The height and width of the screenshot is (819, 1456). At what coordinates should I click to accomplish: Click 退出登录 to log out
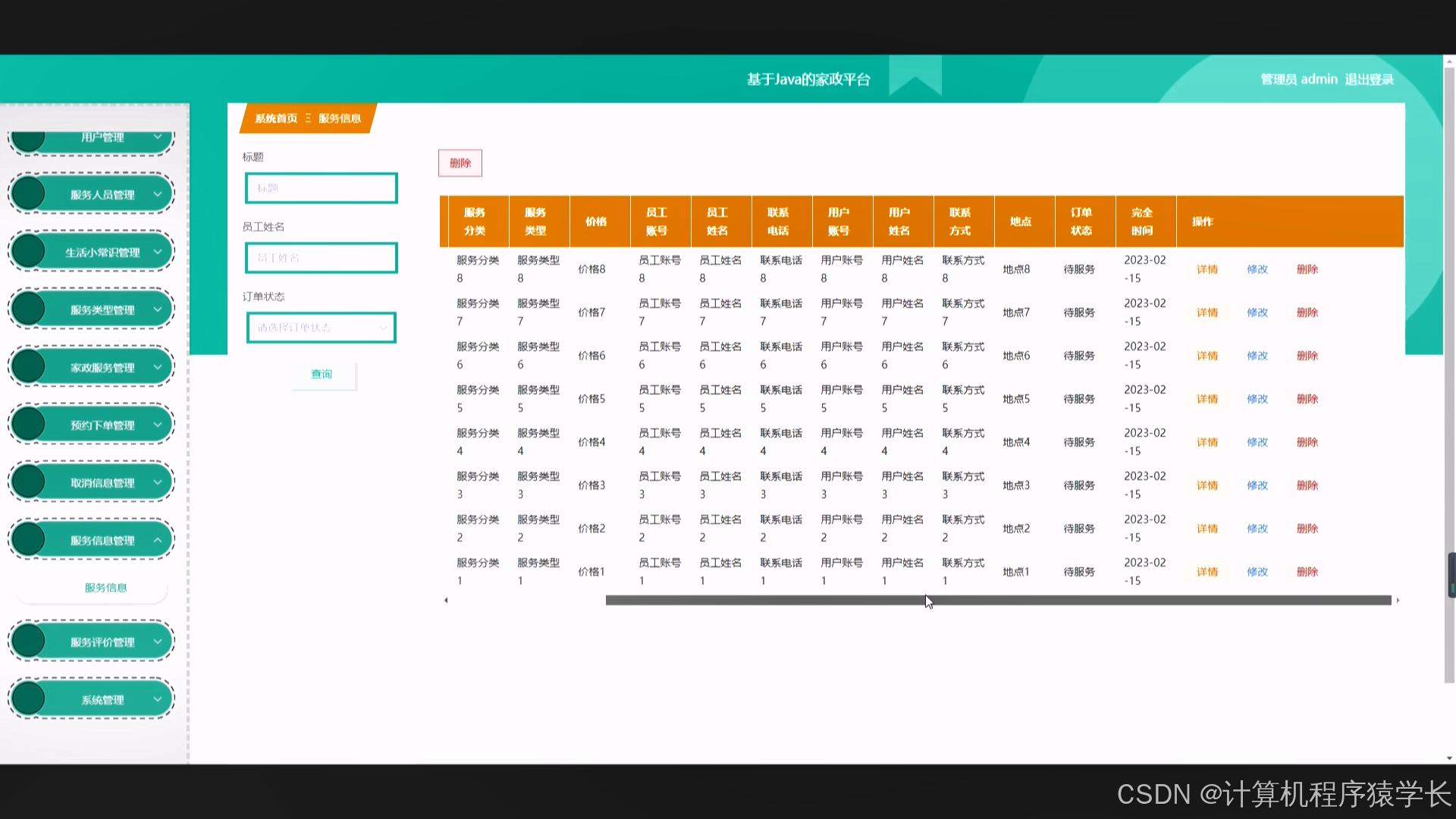pos(1369,80)
